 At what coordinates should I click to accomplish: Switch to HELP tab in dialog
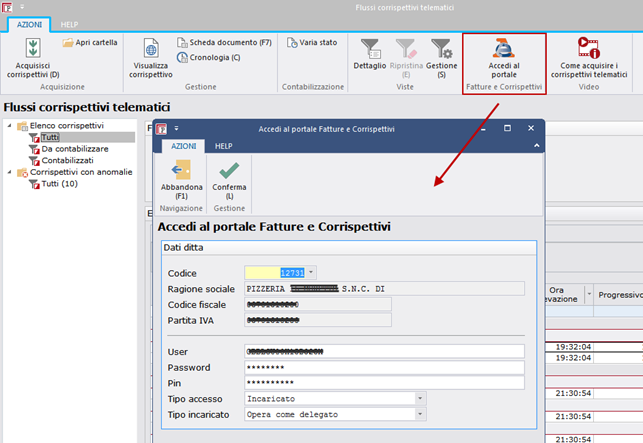tap(224, 145)
